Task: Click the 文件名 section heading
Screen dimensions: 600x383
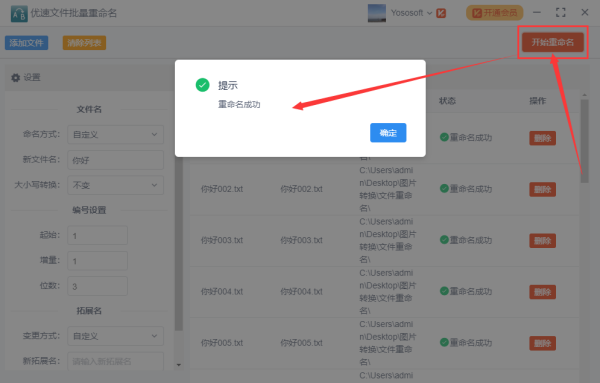Action: click(x=89, y=109)
